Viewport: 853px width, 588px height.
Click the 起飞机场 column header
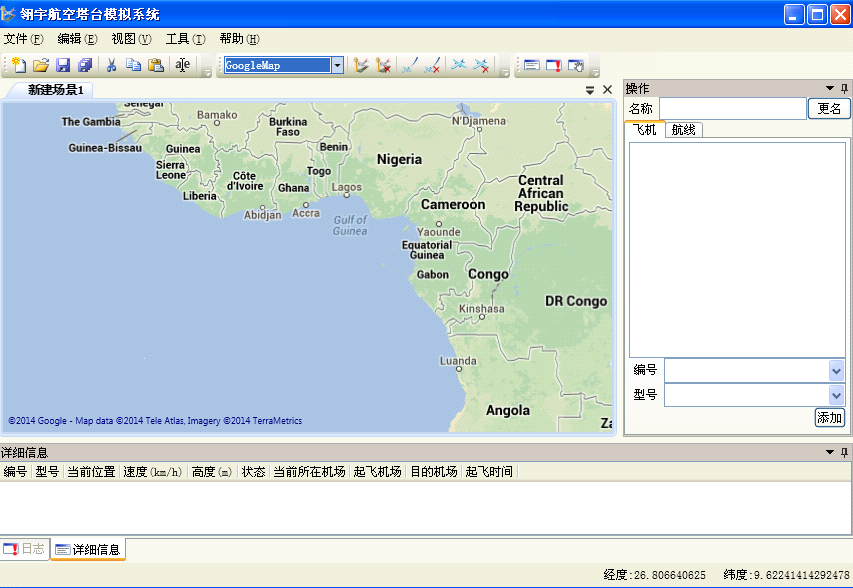378,472
